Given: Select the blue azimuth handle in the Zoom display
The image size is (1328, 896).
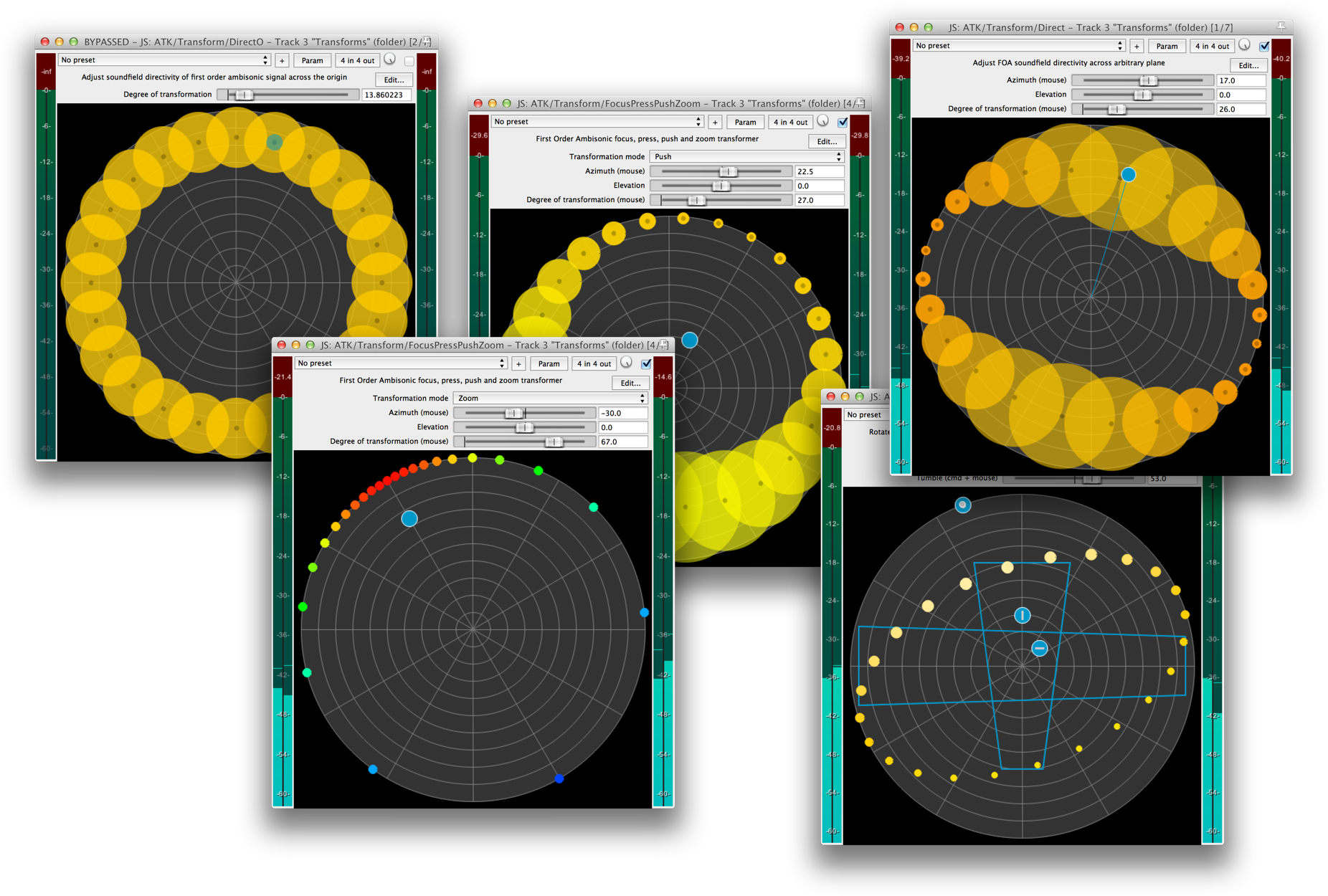Looking at the screenshot, I should coord(409,518).
